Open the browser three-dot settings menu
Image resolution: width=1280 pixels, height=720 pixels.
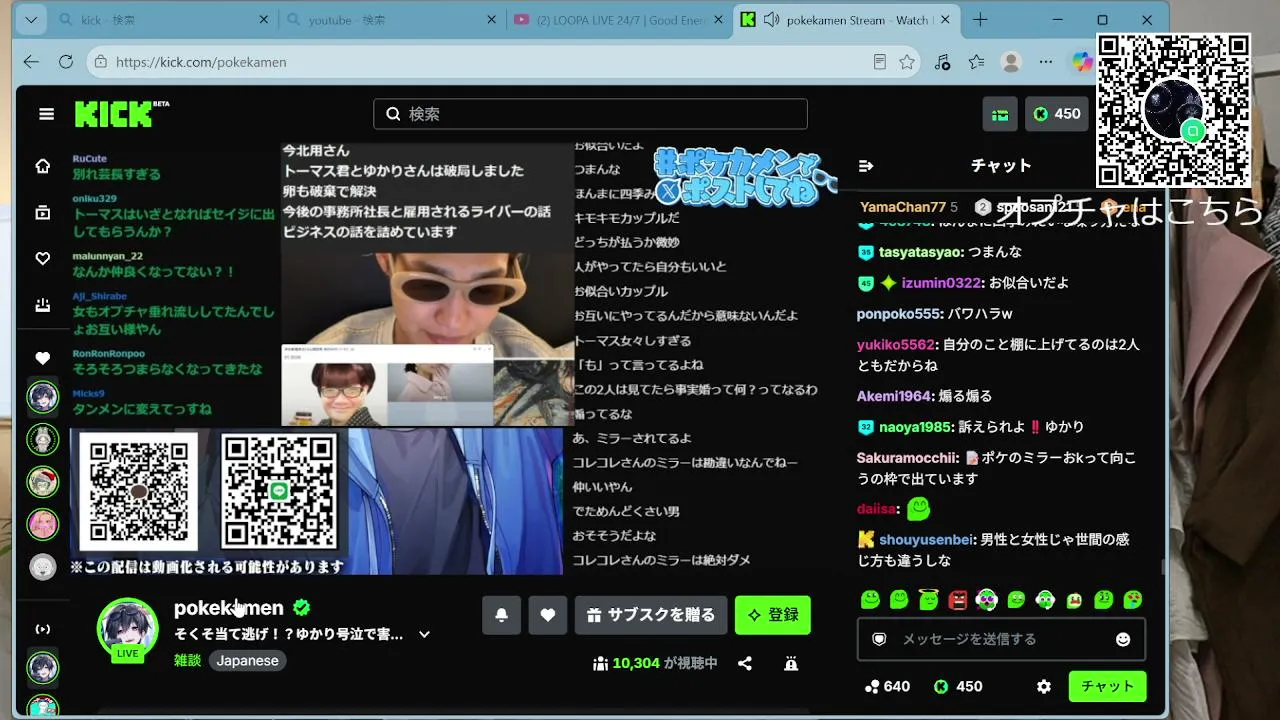click(1046, 62)
